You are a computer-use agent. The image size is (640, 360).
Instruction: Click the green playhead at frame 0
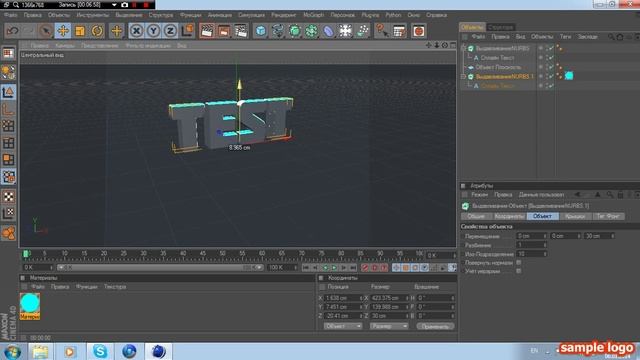pyautogui.click(x=26, y=254)
